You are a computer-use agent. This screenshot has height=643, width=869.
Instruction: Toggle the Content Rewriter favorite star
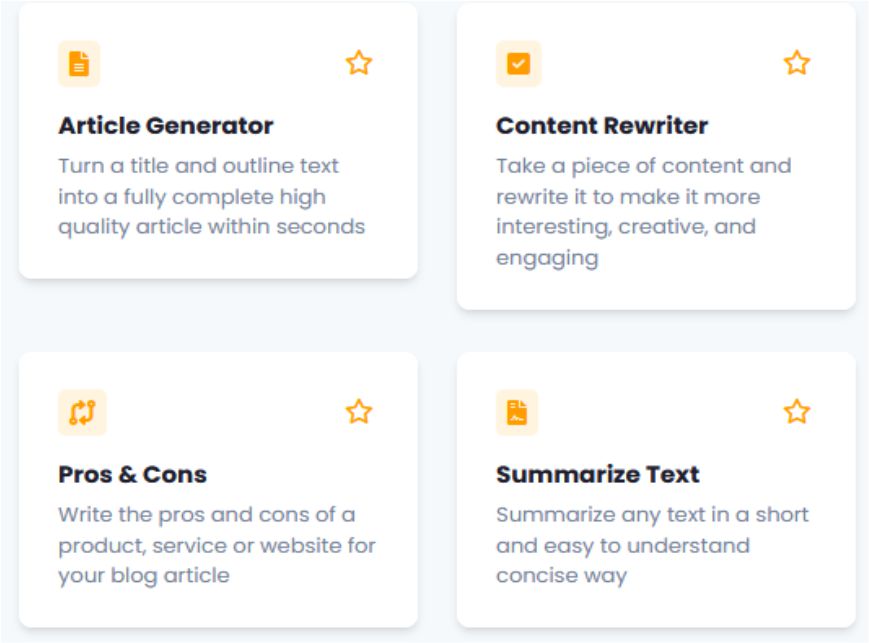796,64
